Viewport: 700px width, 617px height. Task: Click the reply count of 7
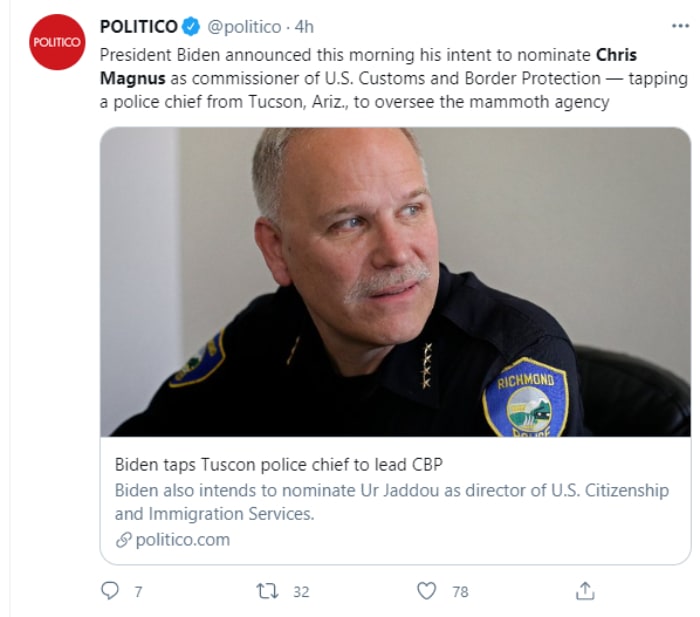138,592
